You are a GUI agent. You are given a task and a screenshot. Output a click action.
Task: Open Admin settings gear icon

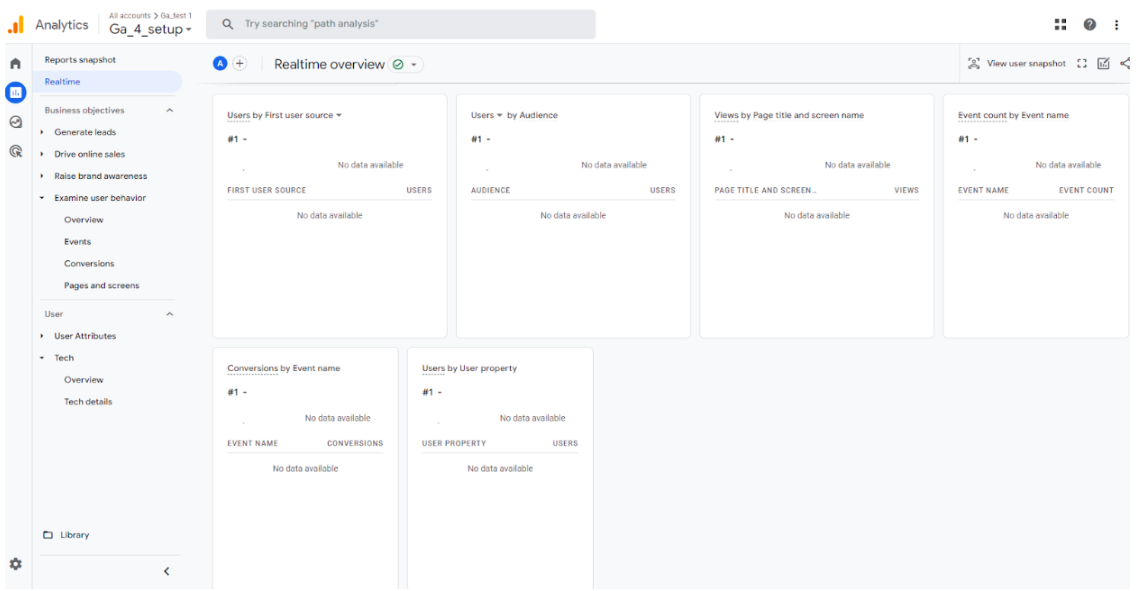(15, 564)
